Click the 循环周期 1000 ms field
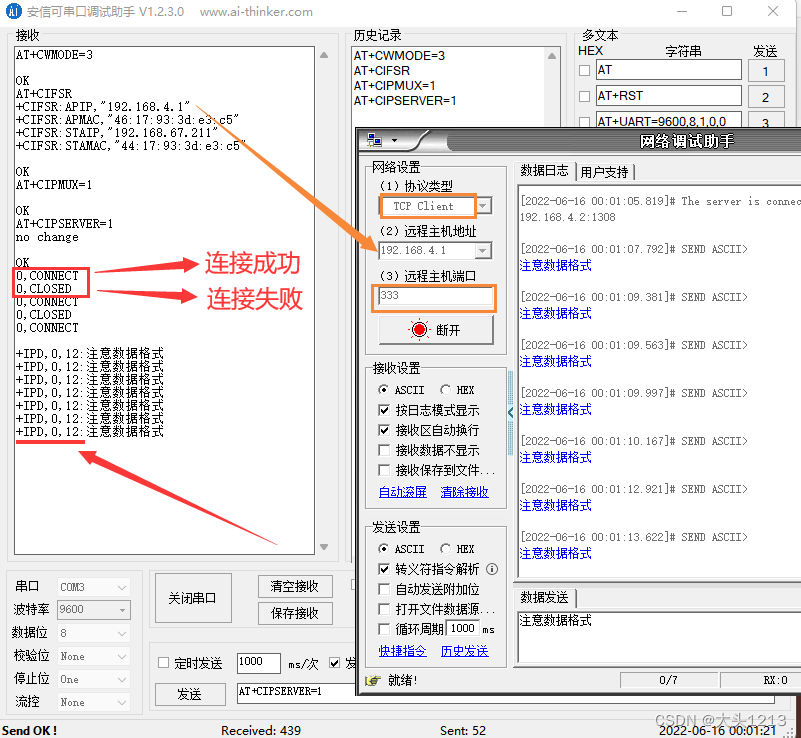 (462, 628)
